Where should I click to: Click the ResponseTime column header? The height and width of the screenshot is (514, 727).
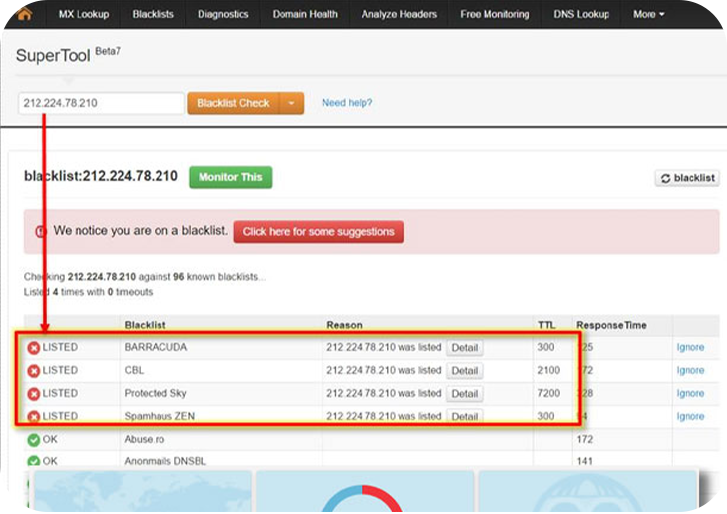tap(611, 325)
